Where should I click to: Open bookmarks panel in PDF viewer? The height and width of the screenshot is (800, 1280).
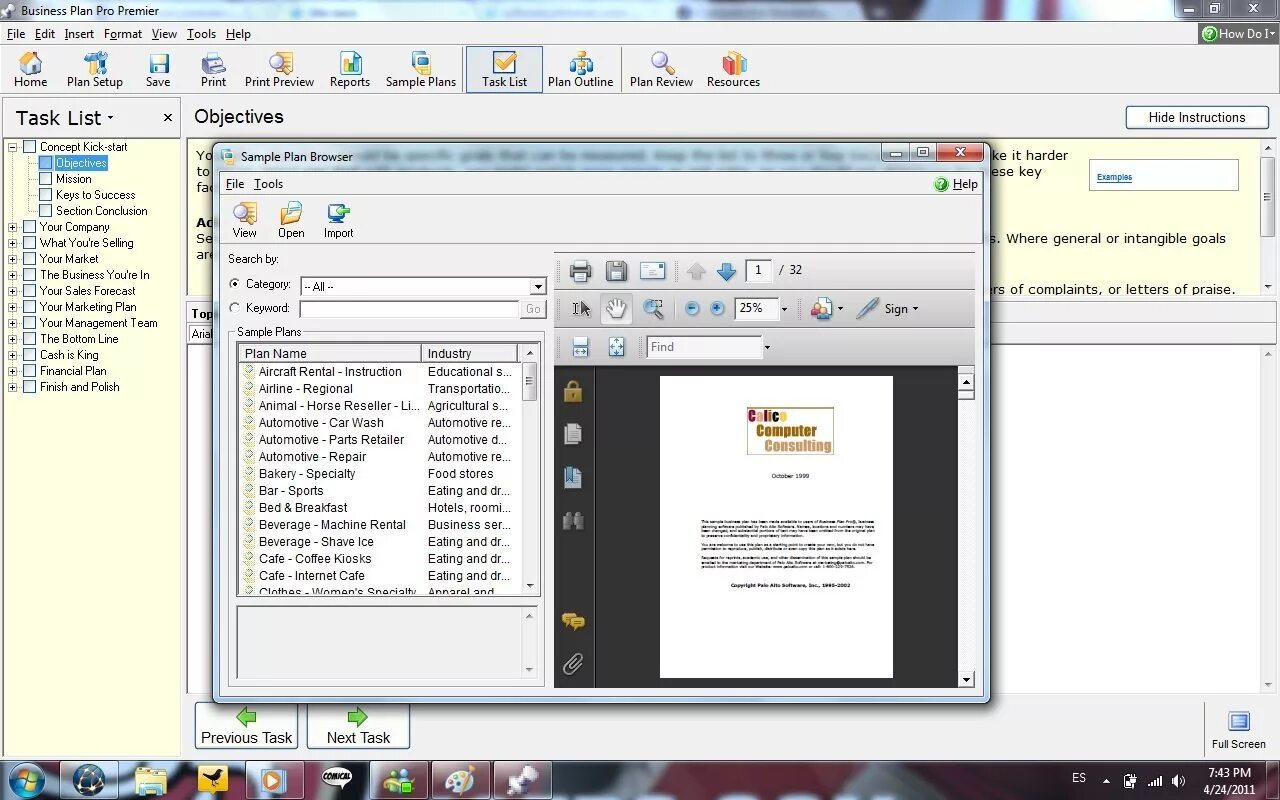coord(573,477)
